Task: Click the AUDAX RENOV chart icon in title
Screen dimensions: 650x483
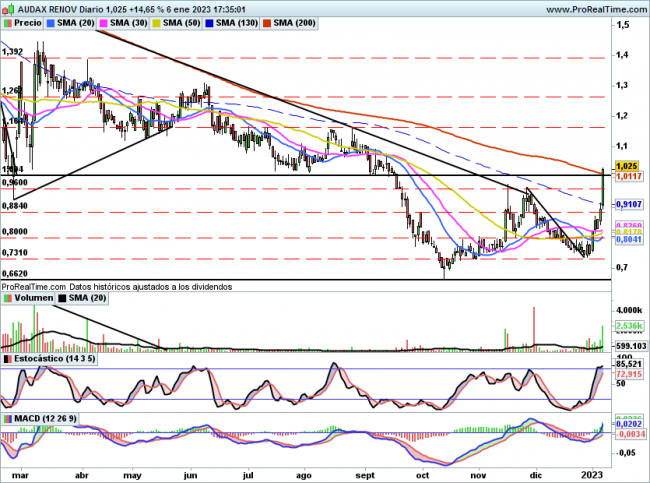Action: pos(9,7)
